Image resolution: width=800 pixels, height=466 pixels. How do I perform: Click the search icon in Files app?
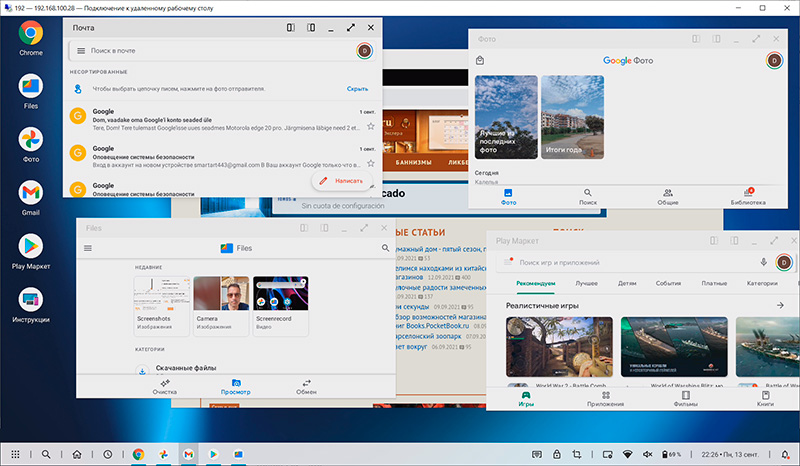click(x=385, y=248)
